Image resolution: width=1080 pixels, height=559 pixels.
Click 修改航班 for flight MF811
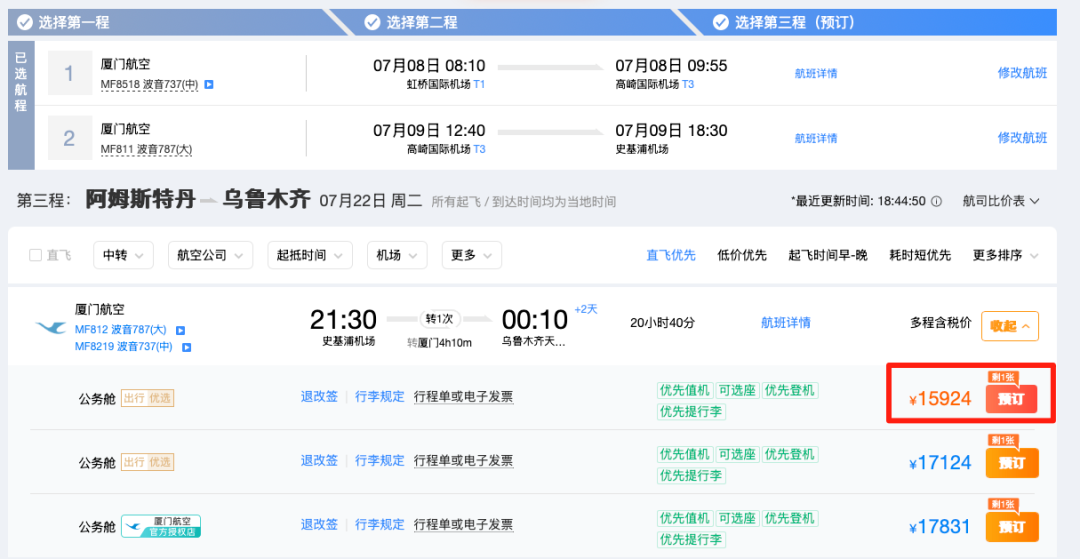(1022, 138)
